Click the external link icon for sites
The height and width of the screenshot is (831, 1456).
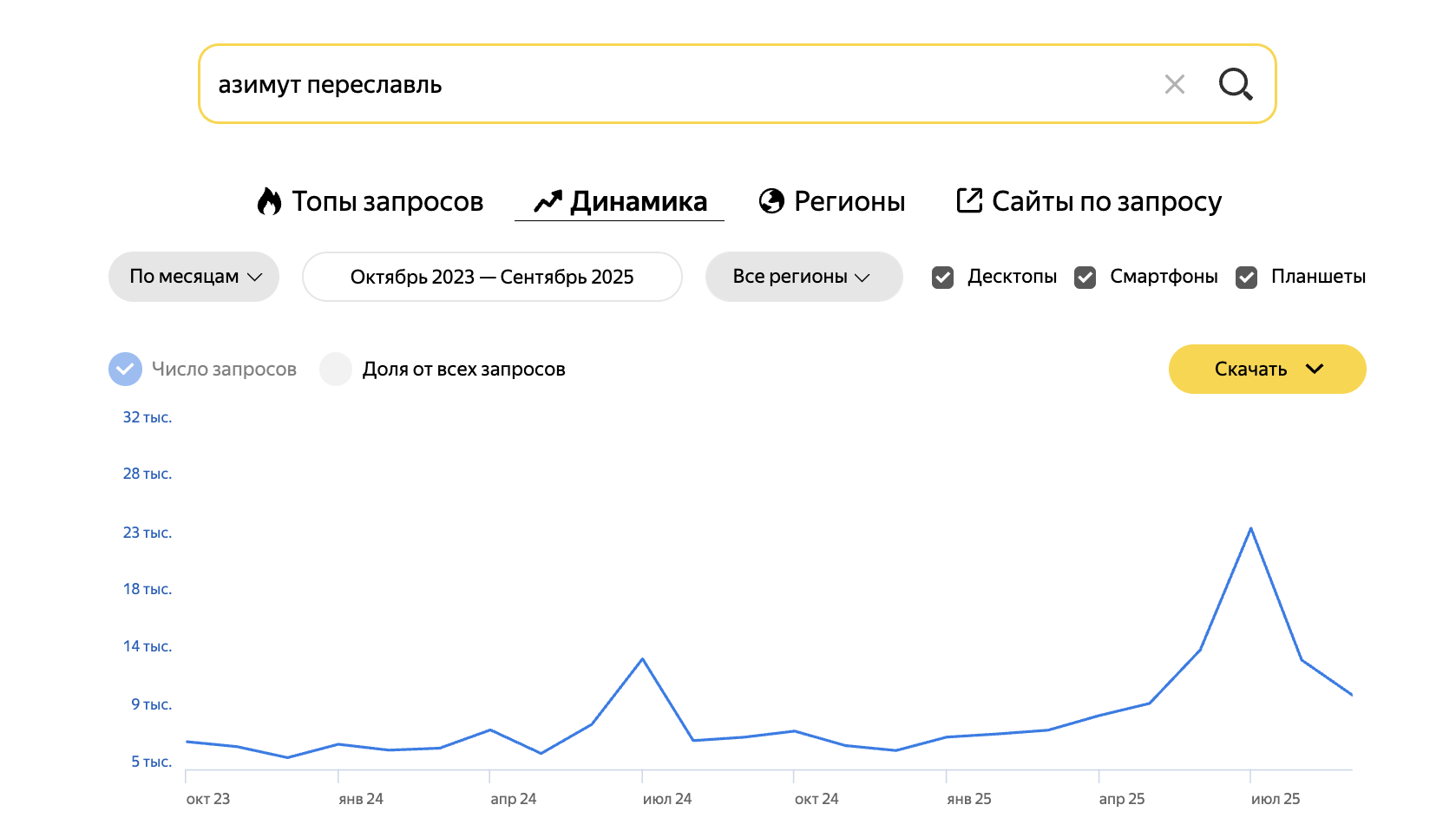[x=969, y=200]
